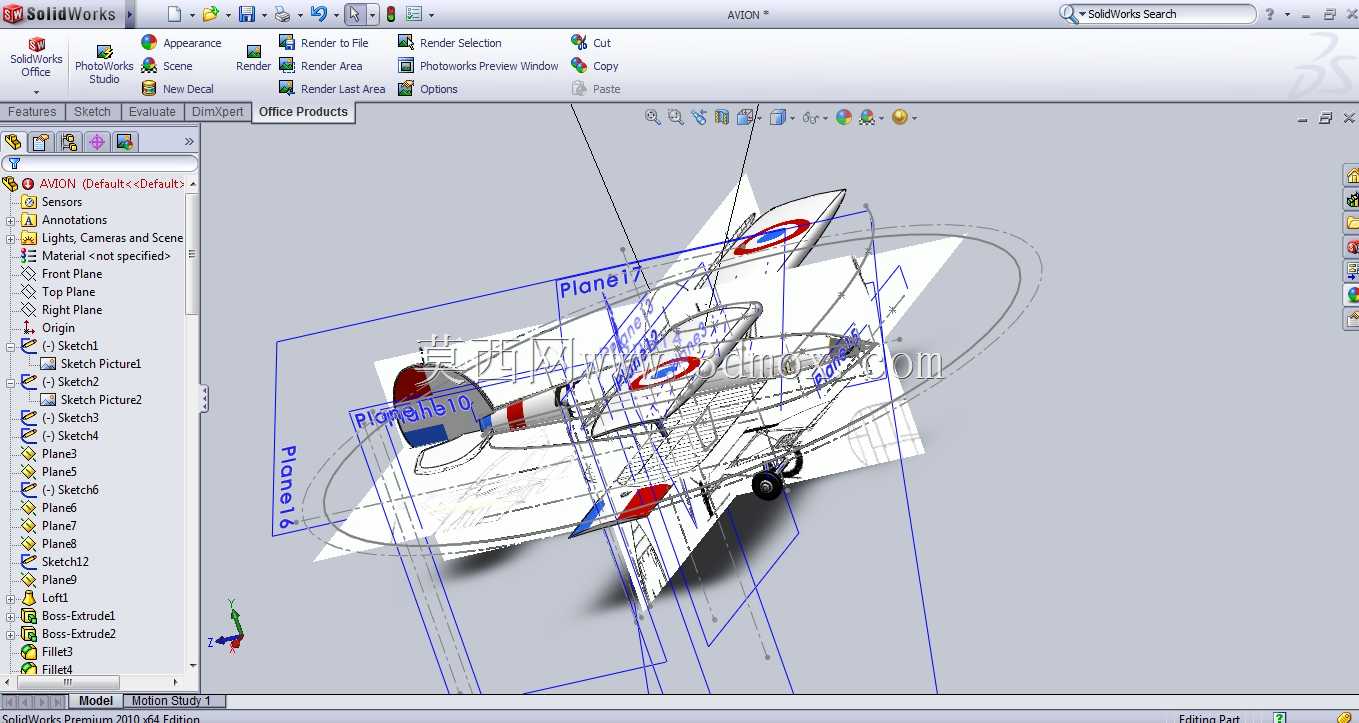The image size is (1359, 723).
Task: Click Zoom to Area in view toolbar
Action: point(676,117)
